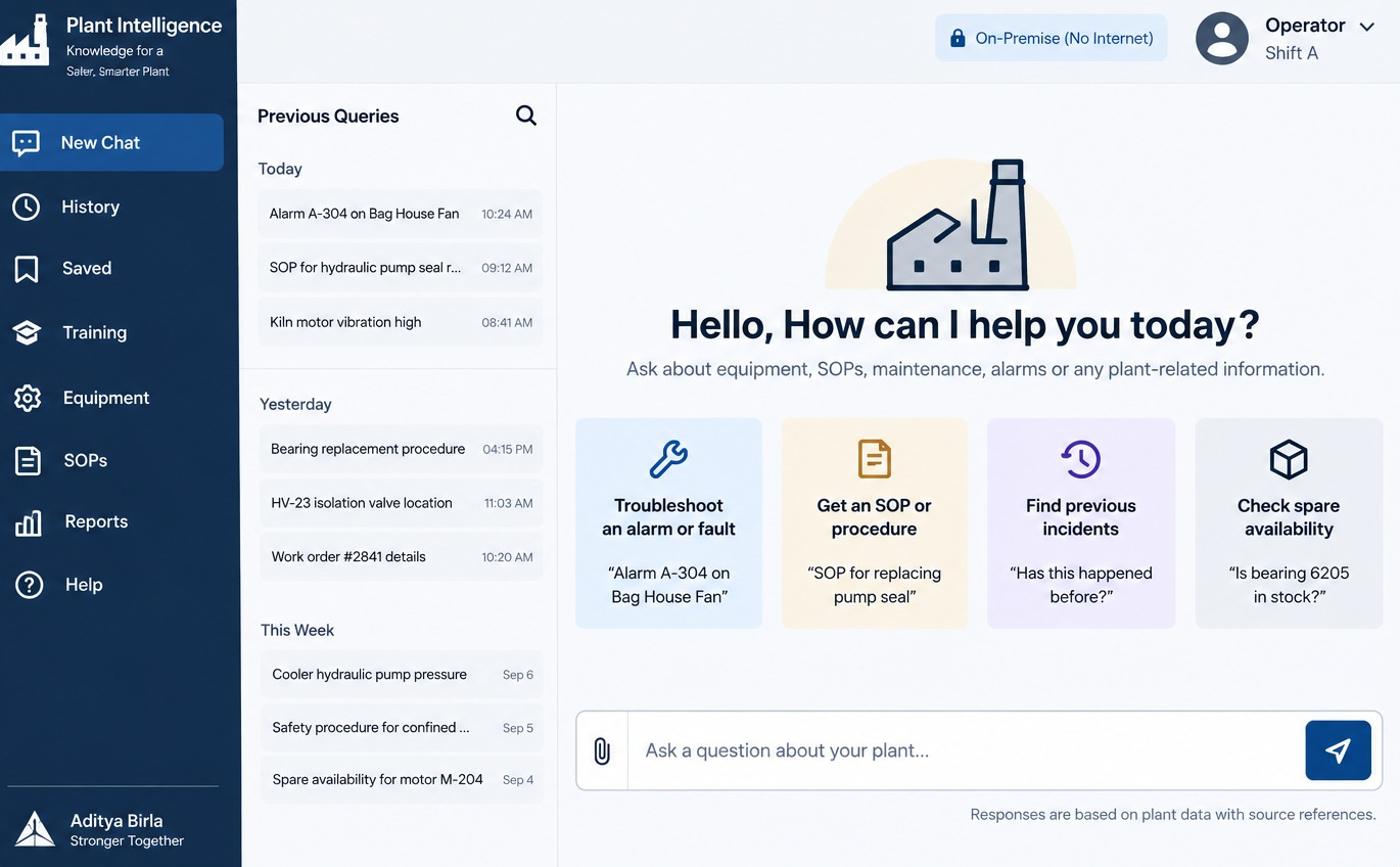The height and width of the screenshot is (867, 1400).
Task: Click the lock icon beside On-Premise
Action: tap(957, 38)
